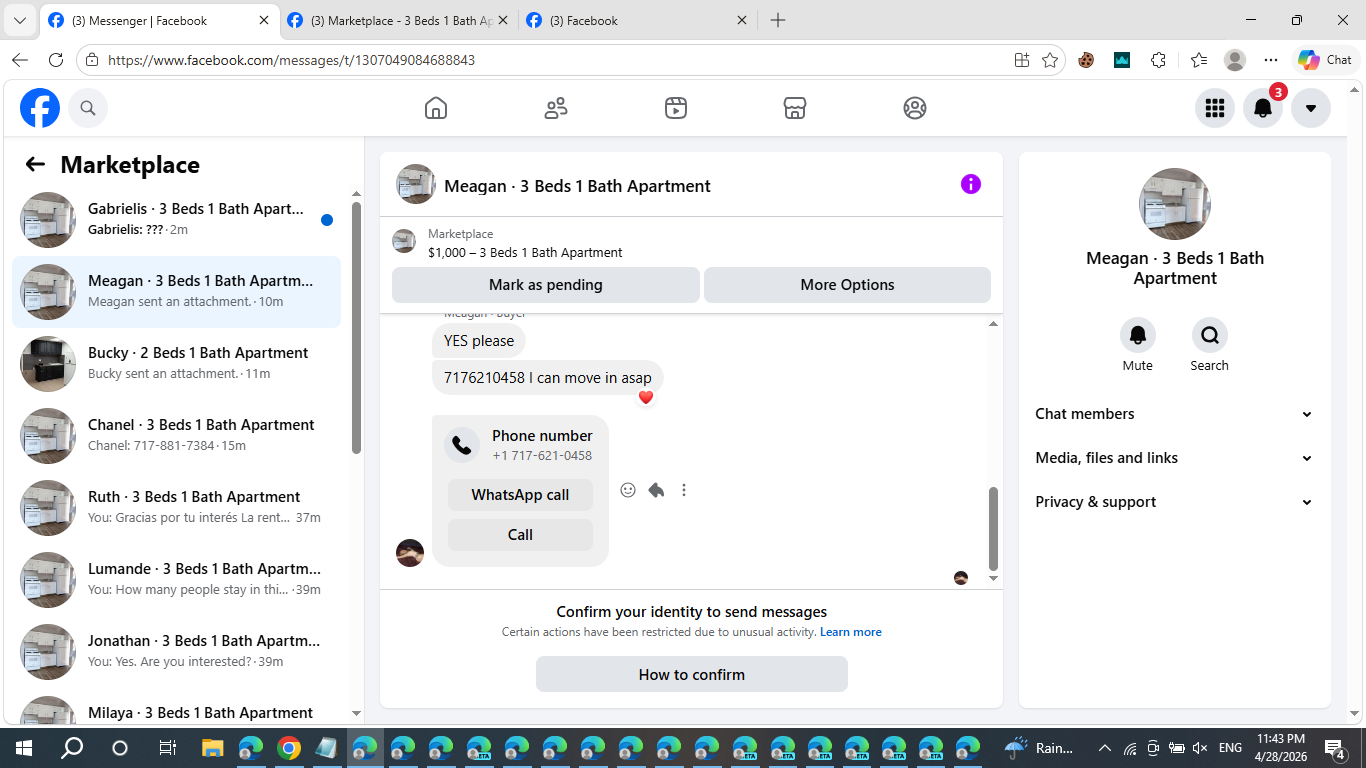Image resolution: width=1366 pixels, height=768 pixels.
Task: Open Chanel conversation in list
Action: coord(176,436)
